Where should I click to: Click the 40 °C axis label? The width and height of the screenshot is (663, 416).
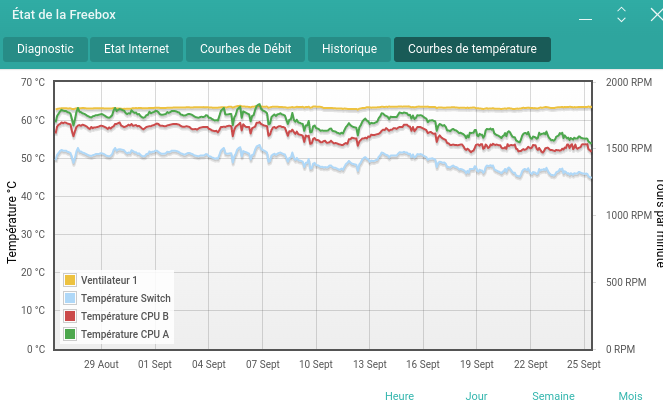click(33, 196)
